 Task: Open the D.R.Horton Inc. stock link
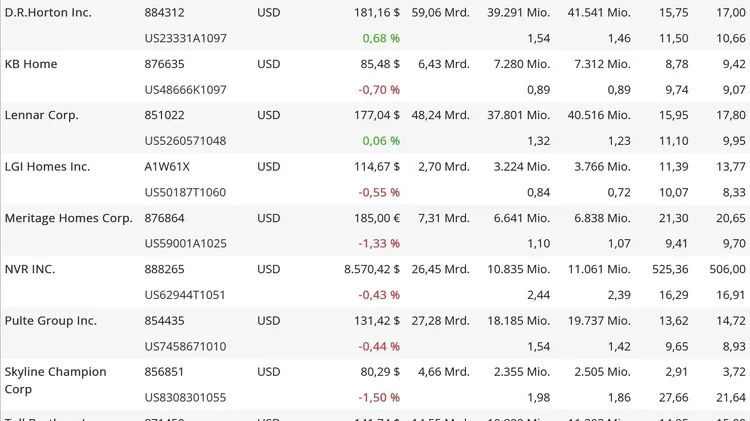pos(48,12)
